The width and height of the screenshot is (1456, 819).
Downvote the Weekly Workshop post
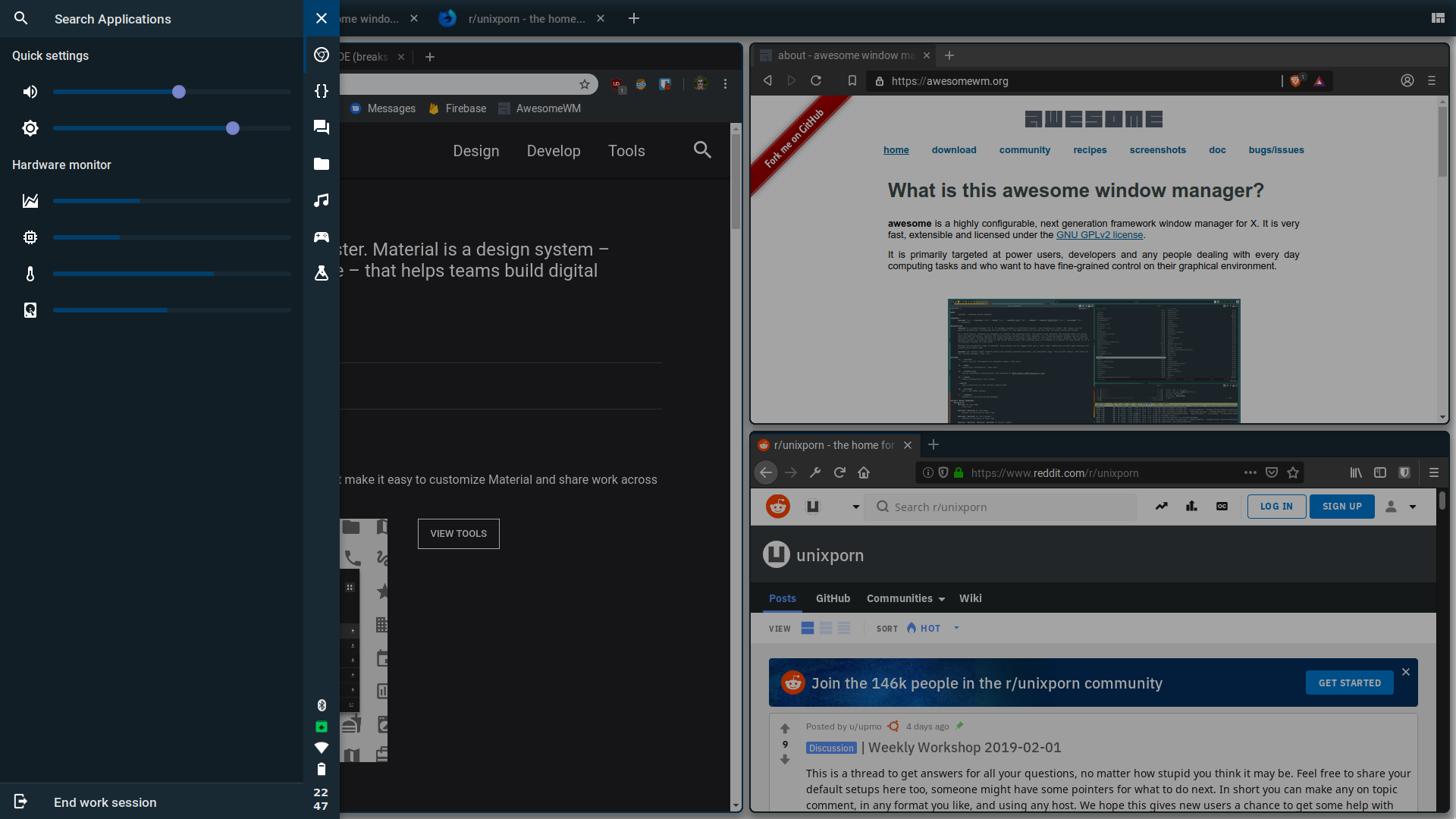(x=785, y=760)
